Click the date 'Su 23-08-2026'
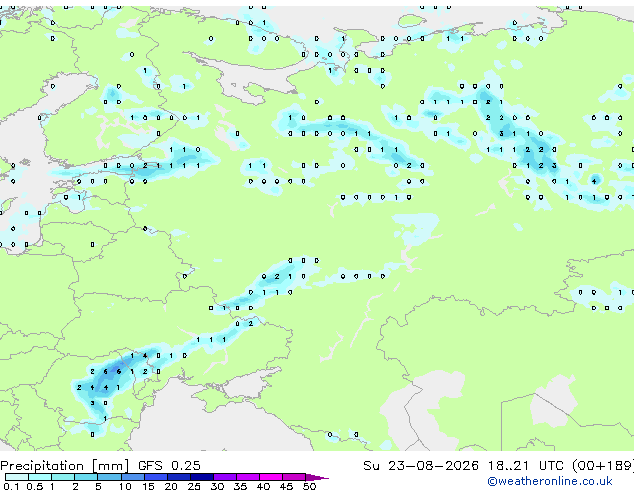 pyautogui.click(x=421, y=465)
